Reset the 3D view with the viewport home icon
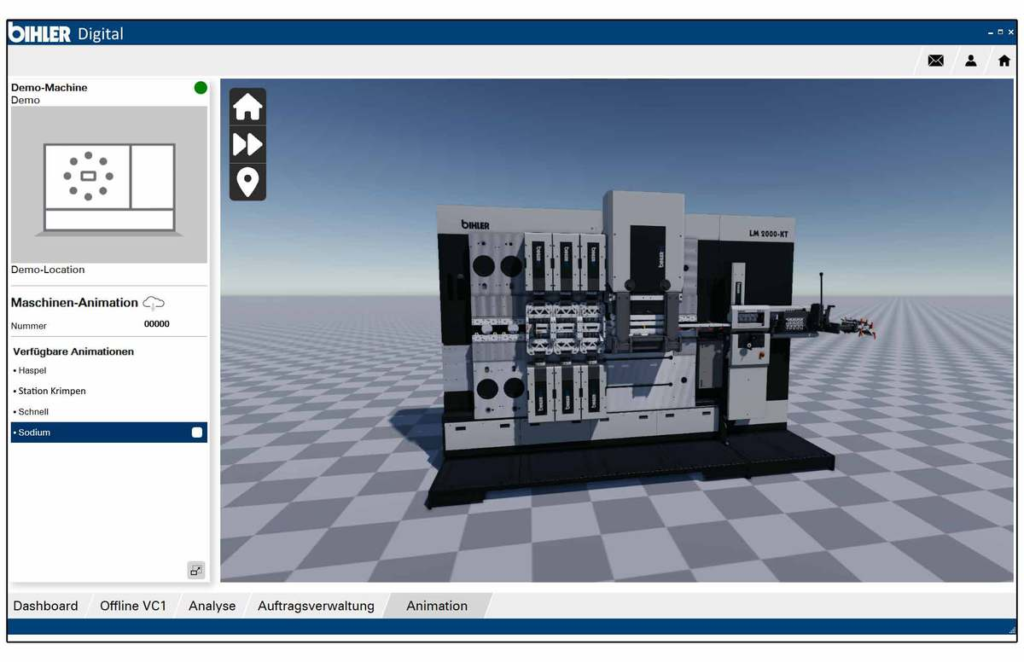This screenshot has width=1024, height=662. pyautogui.click(x=247, y=107)
